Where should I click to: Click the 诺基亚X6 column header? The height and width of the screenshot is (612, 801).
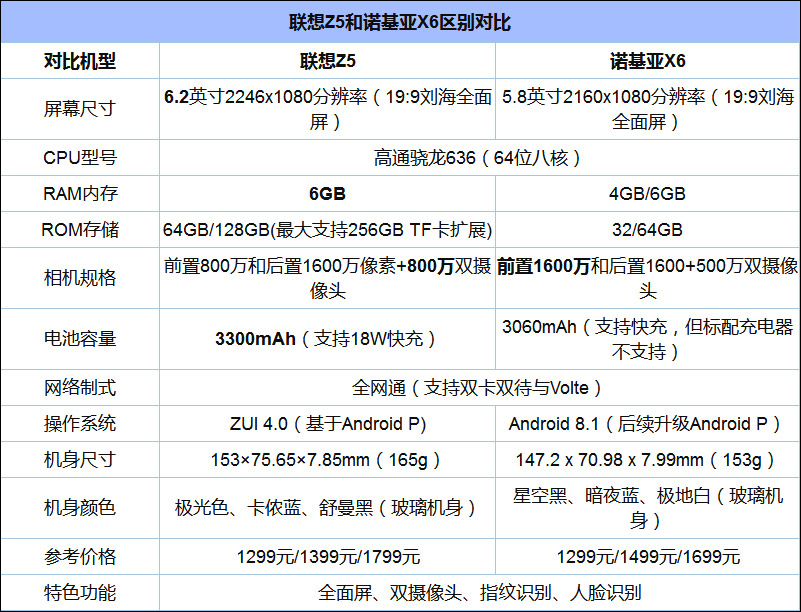pyautogui.click(x=647, y=61)
